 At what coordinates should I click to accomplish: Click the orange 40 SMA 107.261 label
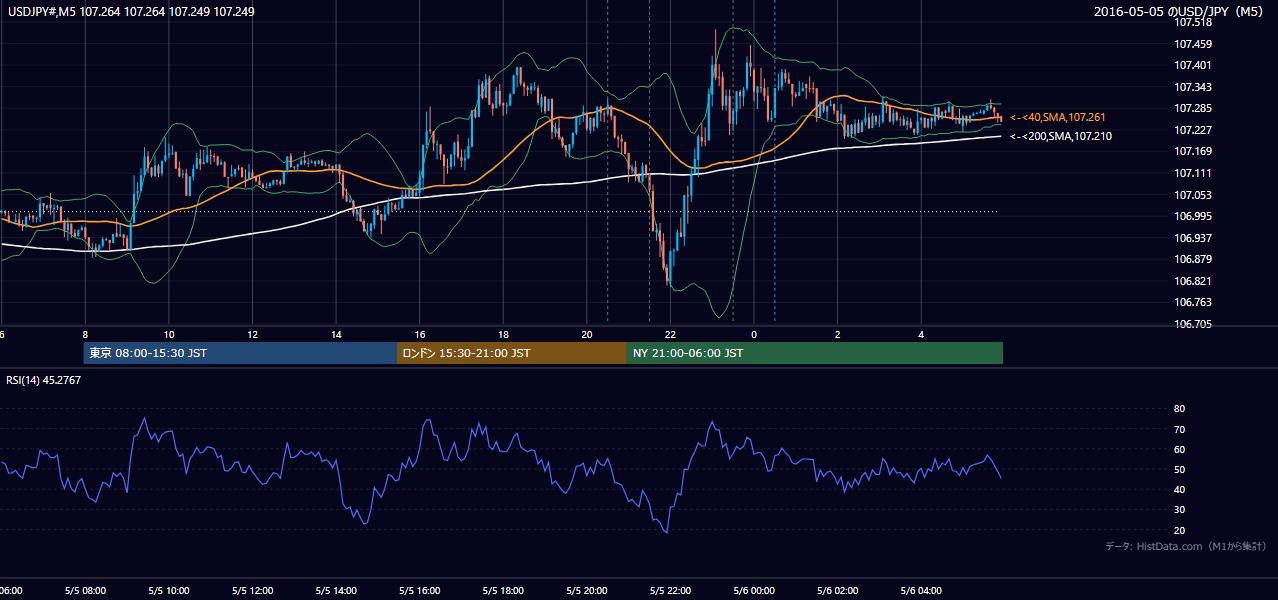click(1060, 117)
